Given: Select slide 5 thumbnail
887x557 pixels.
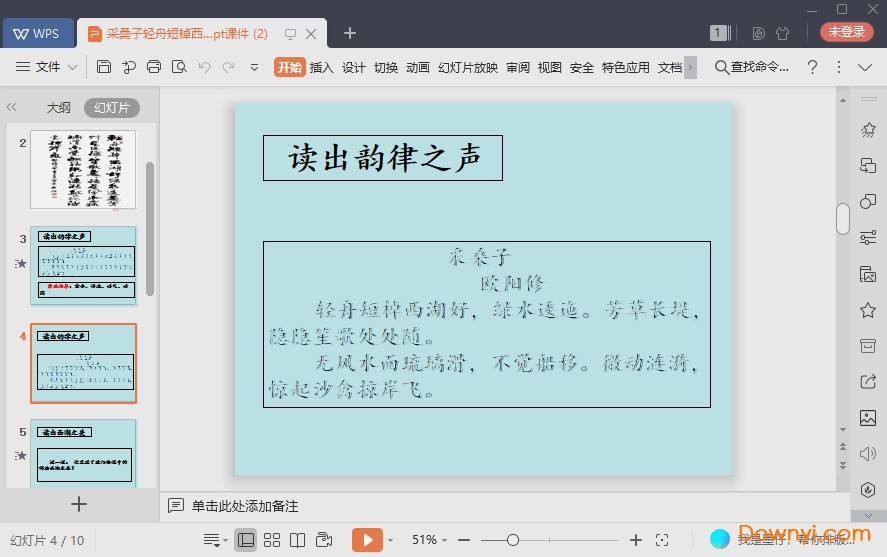Looking at the screenshot, I should [x=83, y=454].
